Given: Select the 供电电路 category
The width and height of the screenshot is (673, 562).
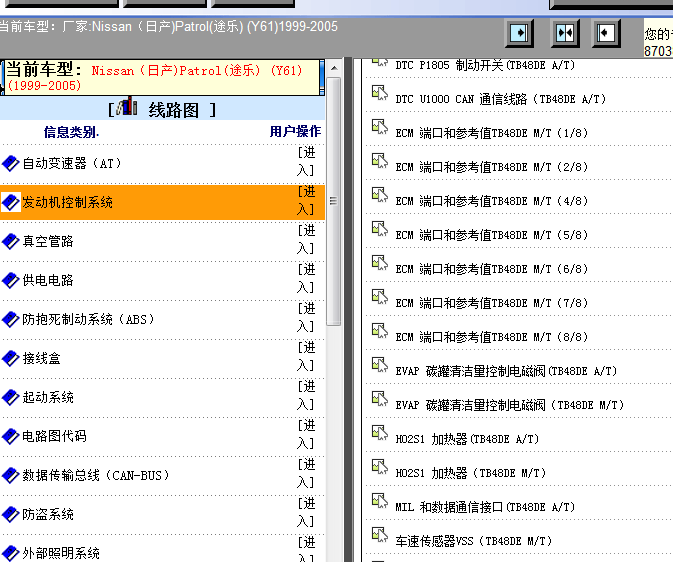Looking at the screenshot, I should point(48,280).
